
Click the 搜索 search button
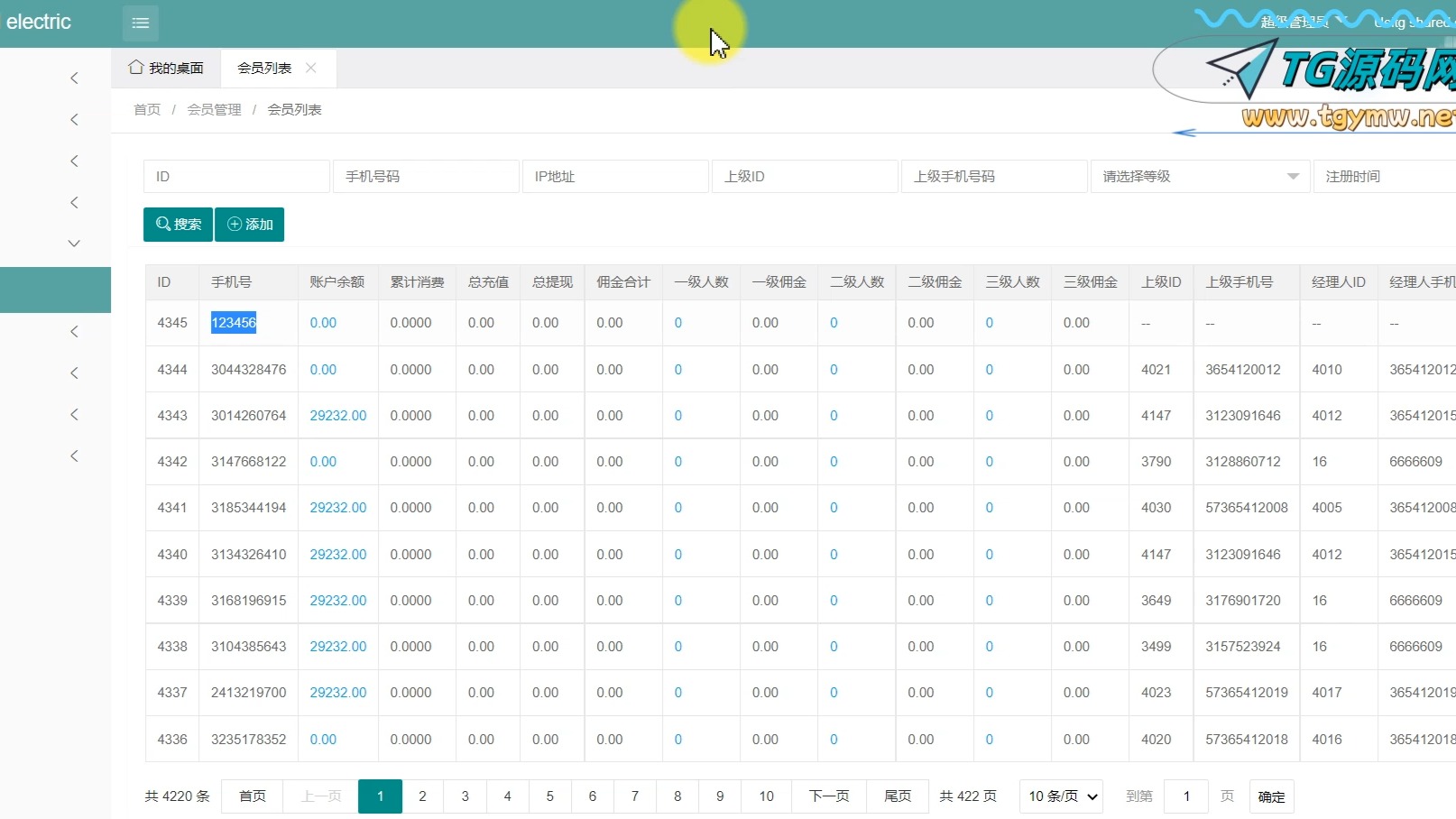coord(178,225)
